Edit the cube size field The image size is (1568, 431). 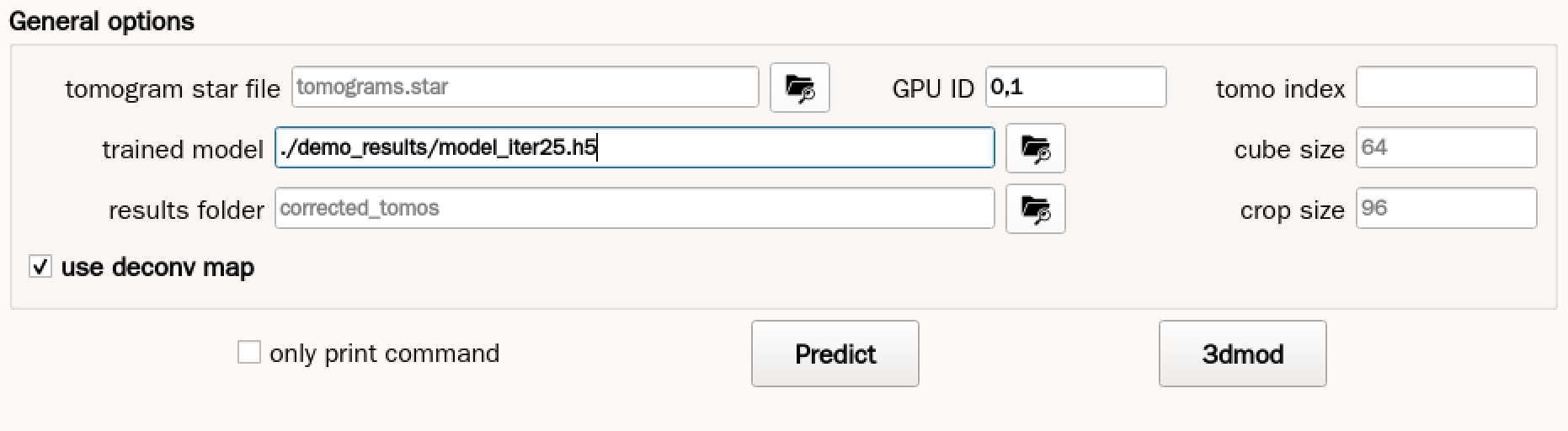click(x=1446, y=148)
